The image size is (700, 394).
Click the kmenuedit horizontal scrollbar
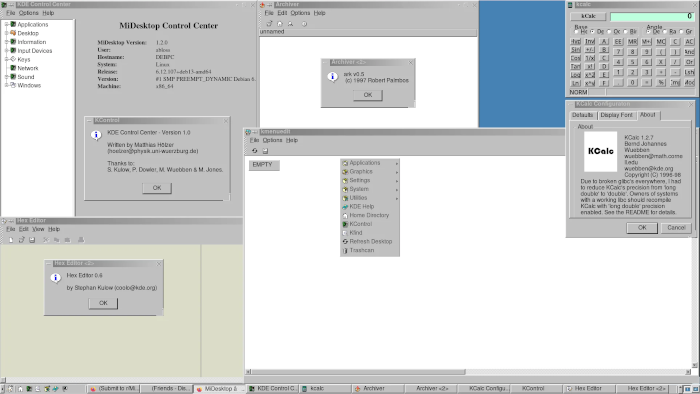(x=467, y=371)
